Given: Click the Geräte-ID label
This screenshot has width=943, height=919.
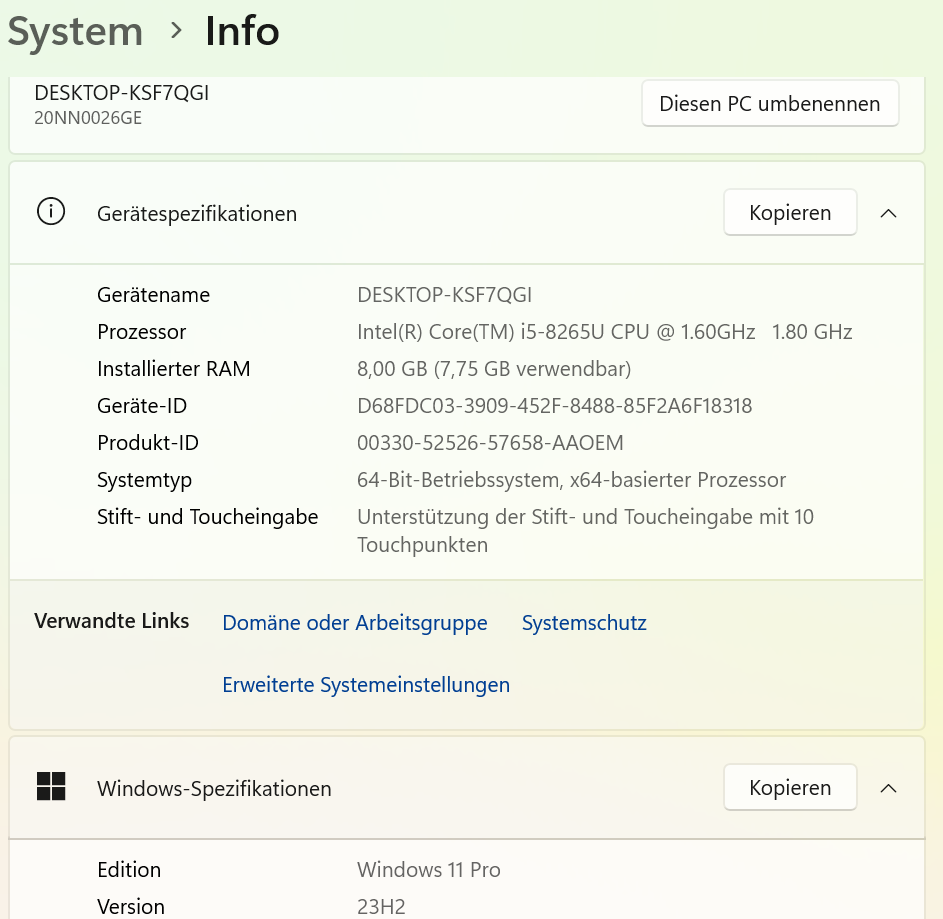Looking at the screenshot, I should click(x=142, y=406).
